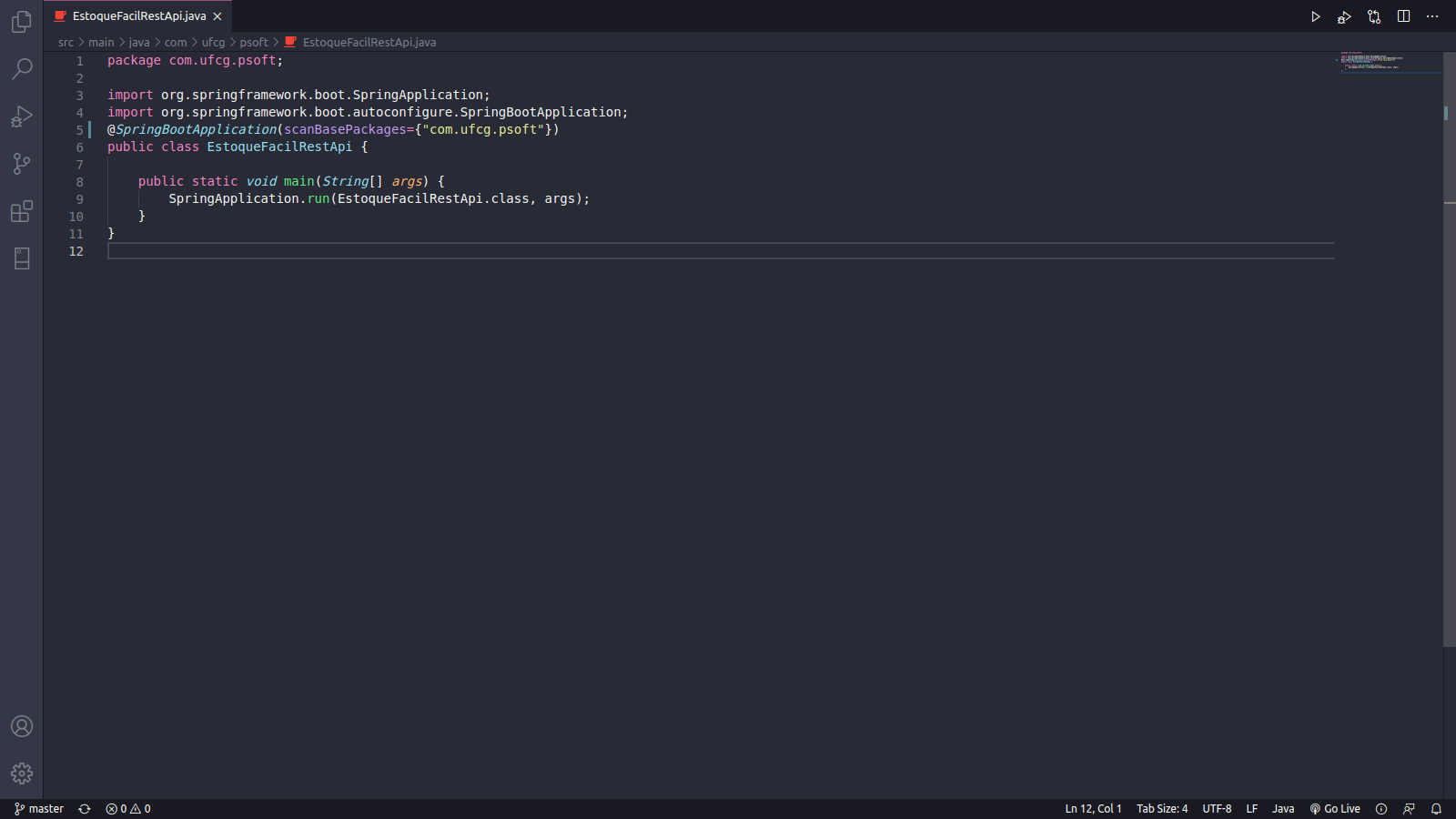Change UTF-8 file encoding
Image resolution: width=1456 pixels, height=819 pixels.
(x=1217, y=809)
